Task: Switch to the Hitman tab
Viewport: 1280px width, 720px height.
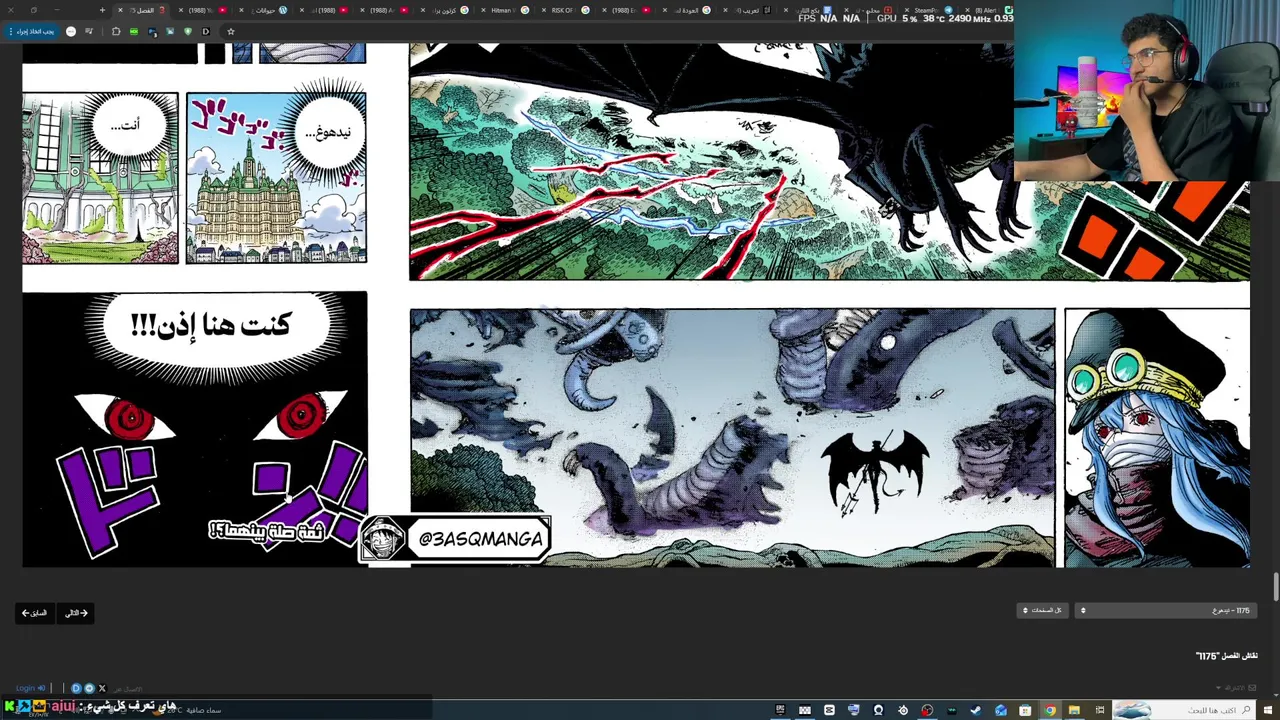Action: 505,10
